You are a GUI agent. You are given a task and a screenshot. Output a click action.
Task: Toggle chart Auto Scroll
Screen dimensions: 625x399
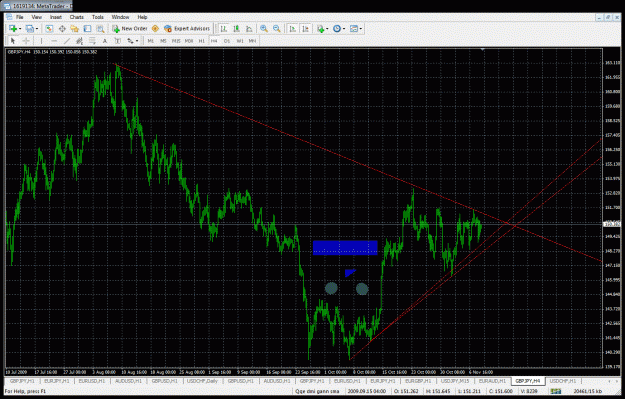pyautogui.click(x=293, y=29)
